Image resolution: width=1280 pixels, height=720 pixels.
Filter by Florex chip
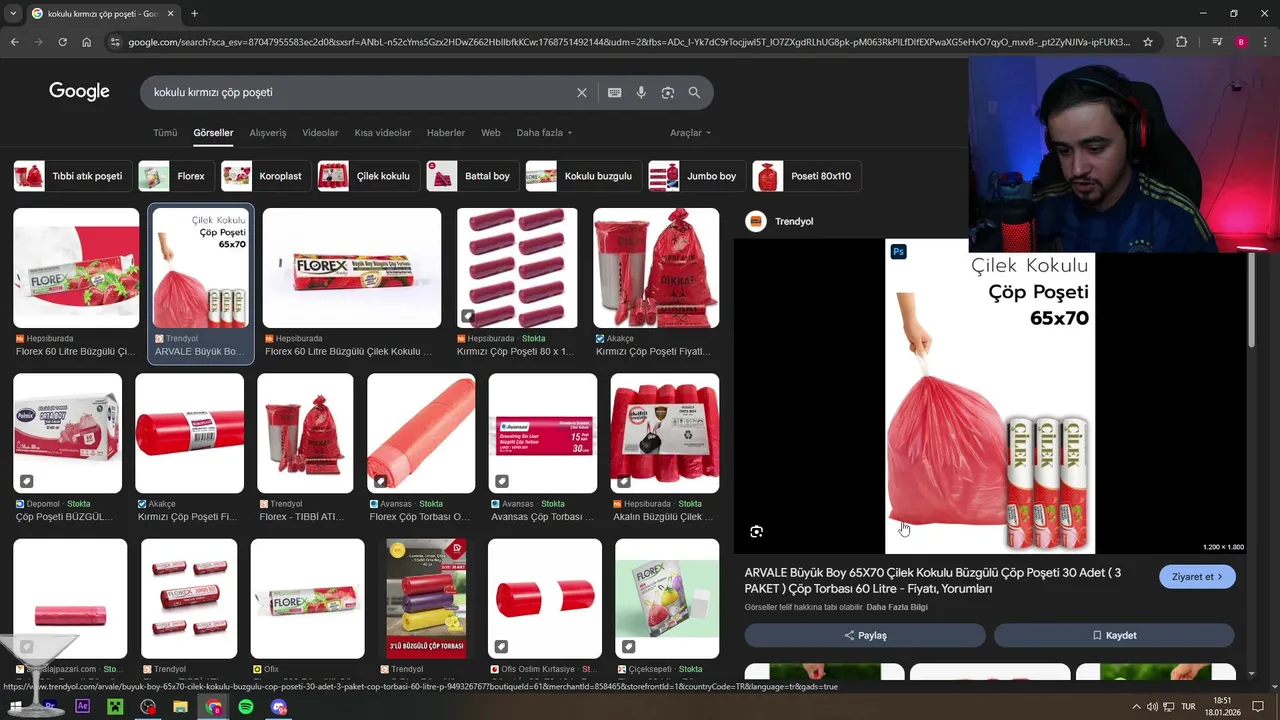click(176, 176)
